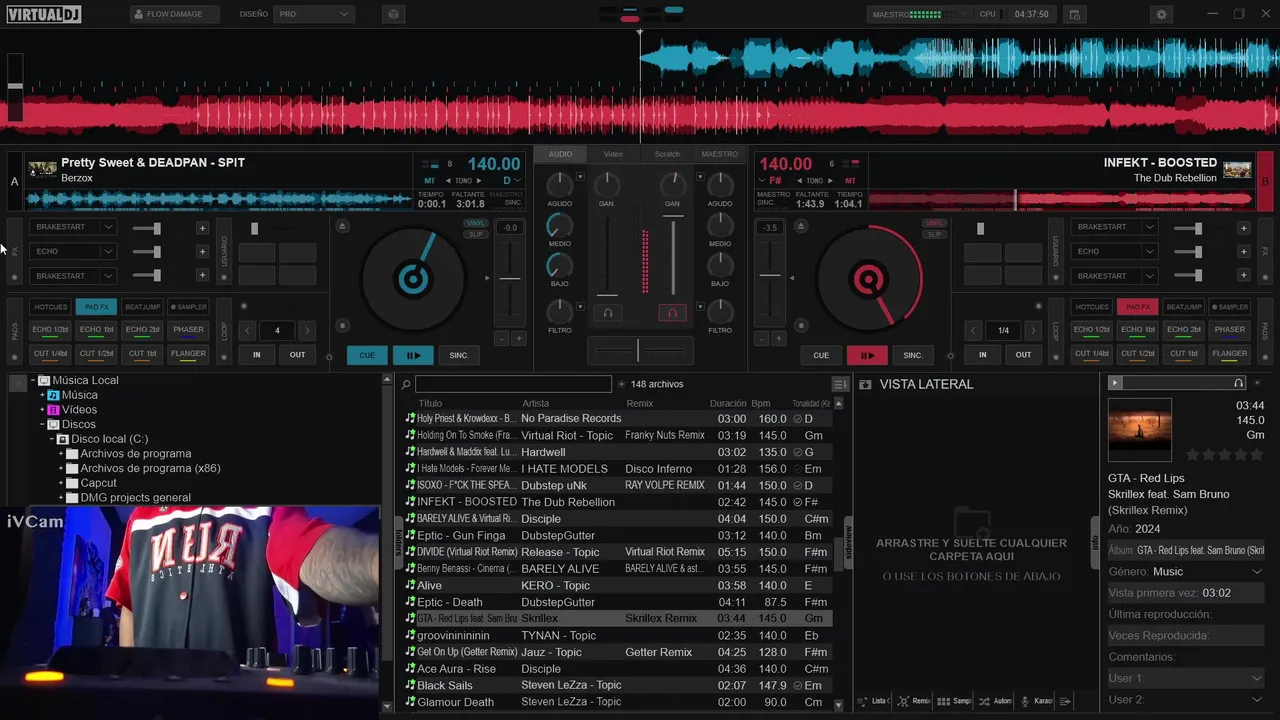Open the User 1 dropdown in info panel
The width and height of the screenshot is (1280, 720).
1257,678
